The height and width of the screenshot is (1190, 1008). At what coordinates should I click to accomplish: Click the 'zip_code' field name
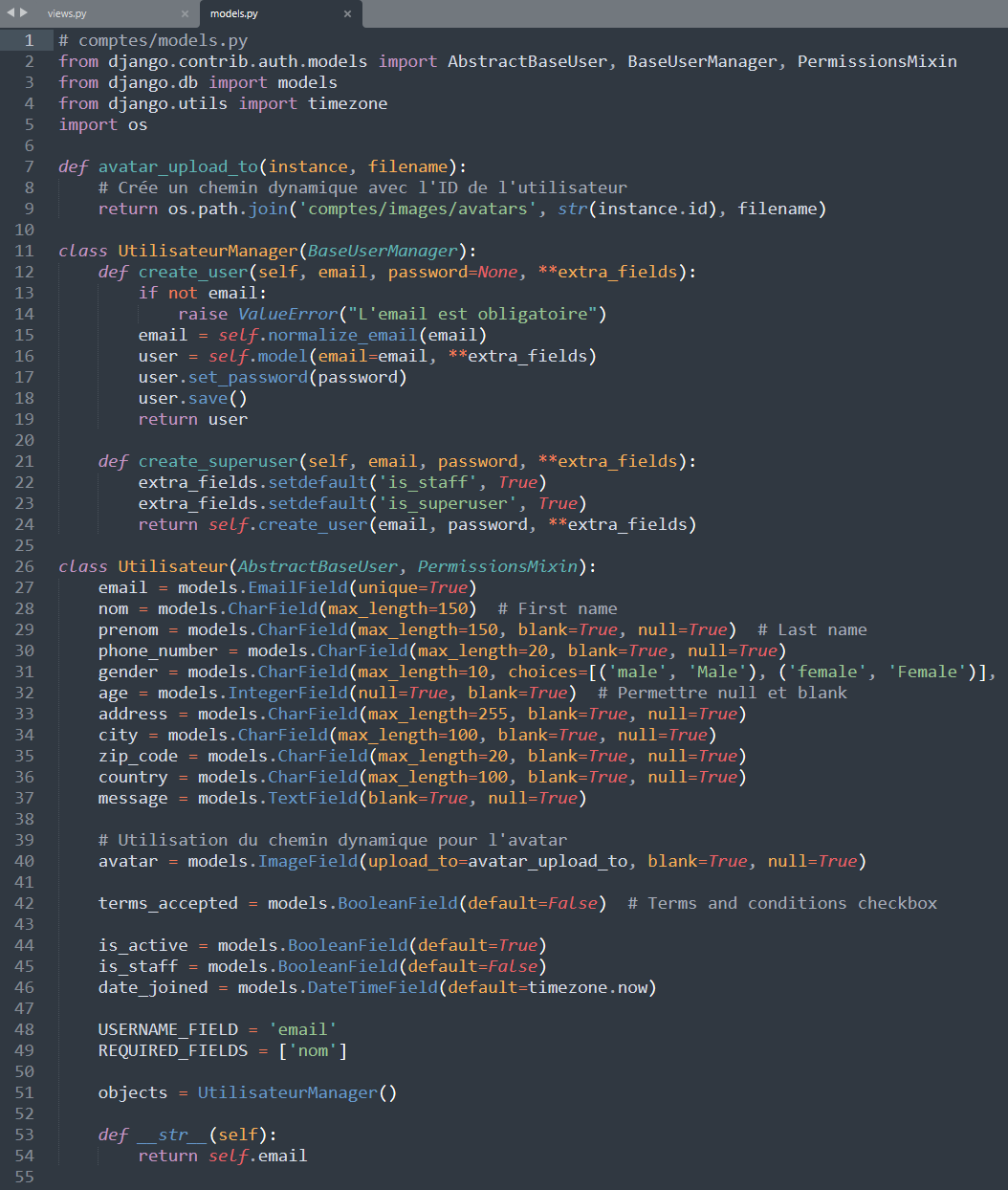139,756
